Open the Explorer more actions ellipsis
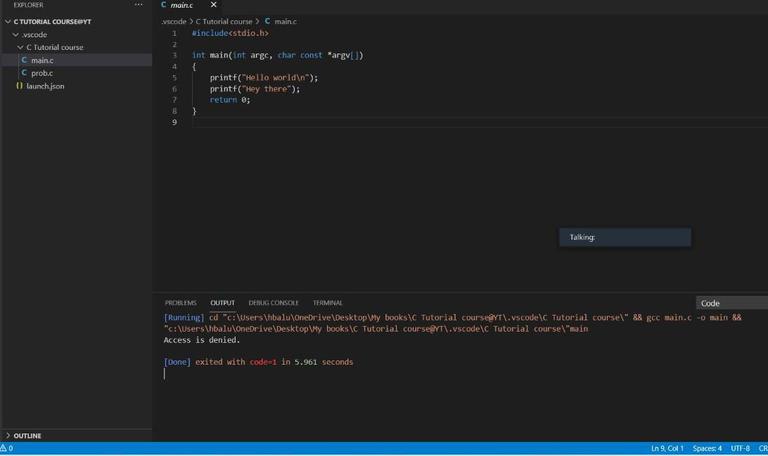 coord(138,5)
